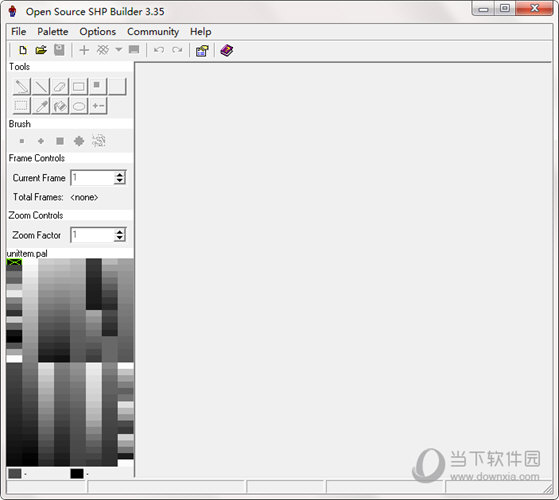Choose the spray scatter brush
The height and width of the screenshot is (500, 559).
pyautogui.click(x=98, y=141)
